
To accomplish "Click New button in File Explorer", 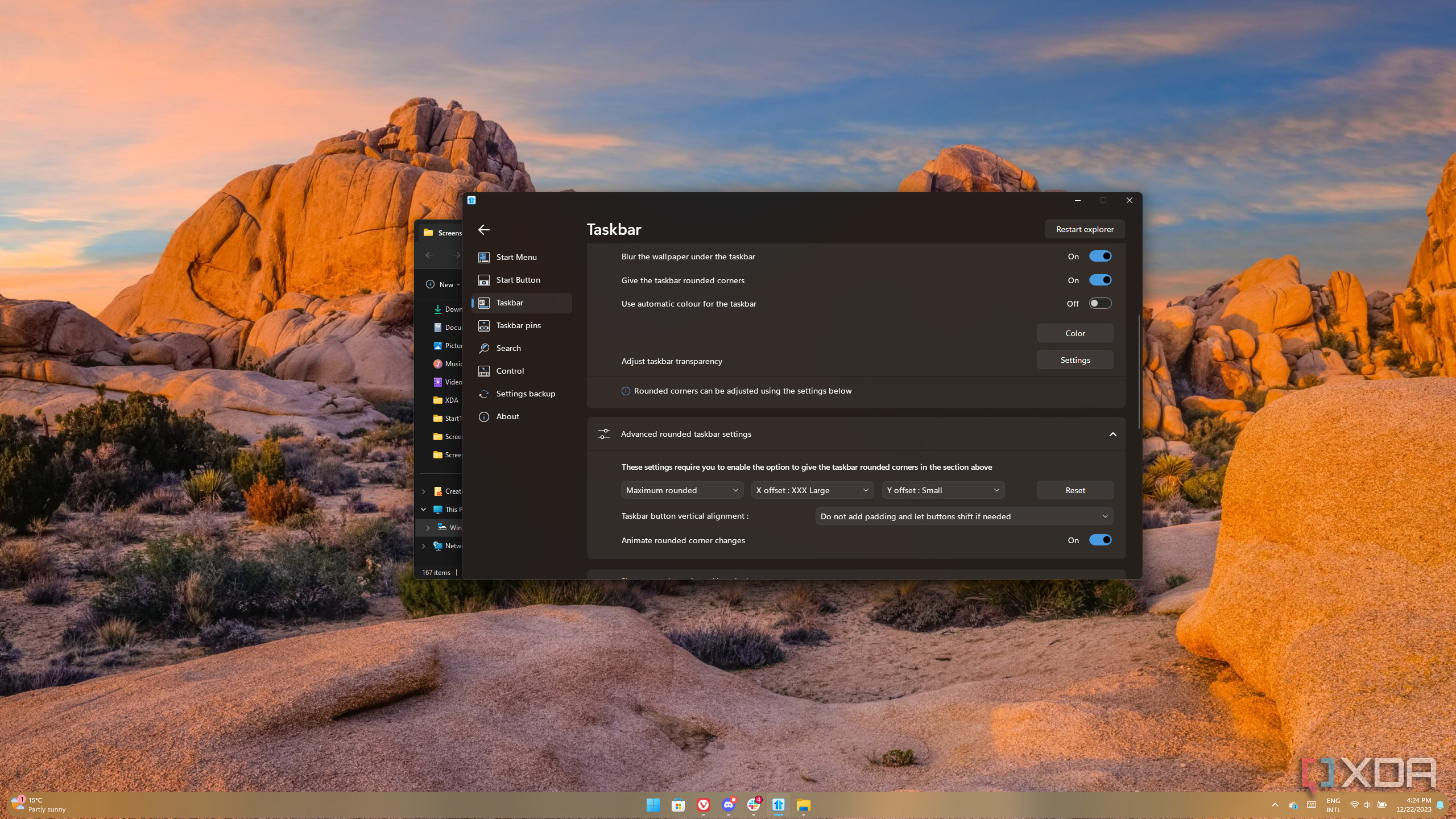I will [443, 284].
